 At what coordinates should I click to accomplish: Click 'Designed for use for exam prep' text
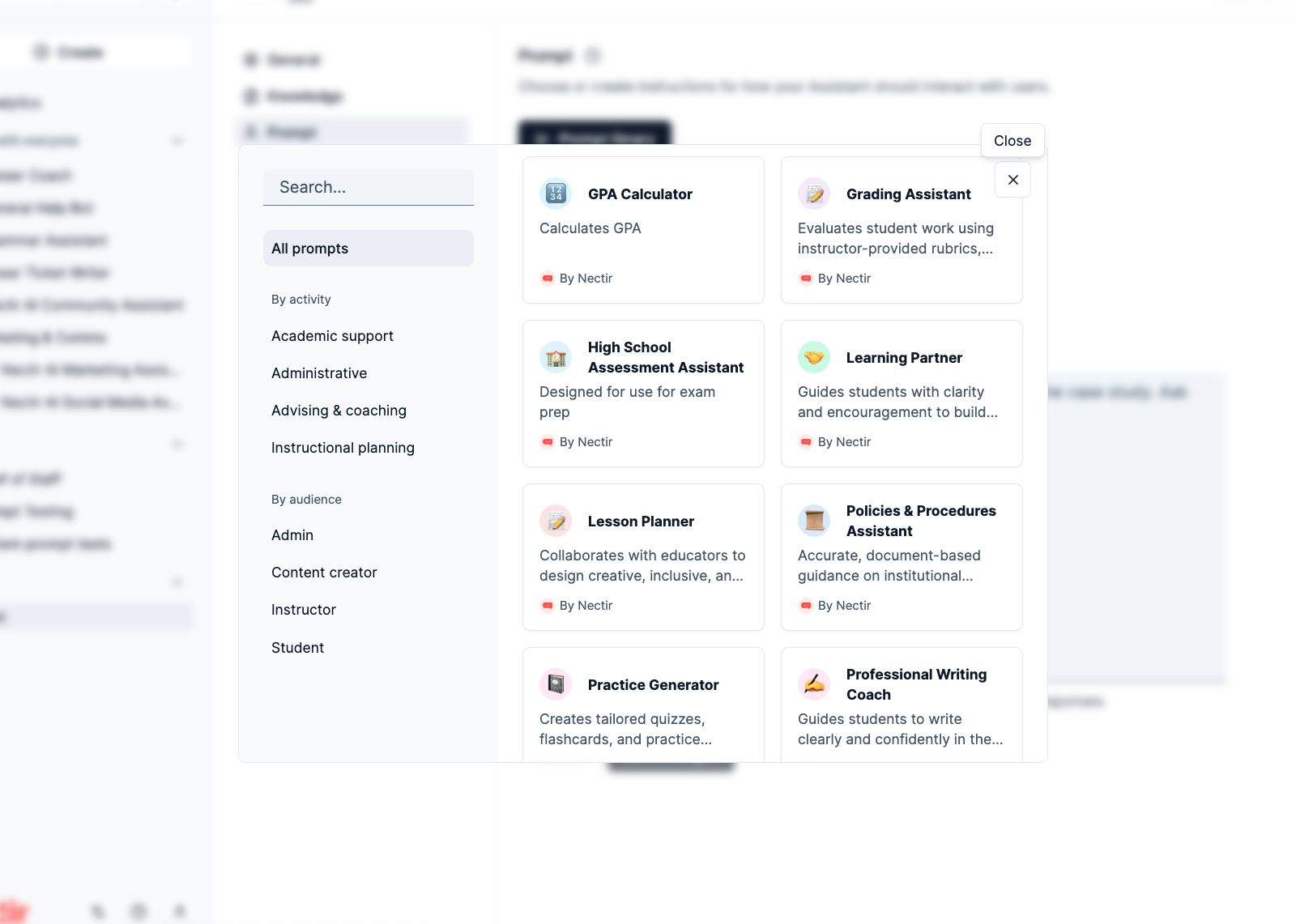(627, 402)
